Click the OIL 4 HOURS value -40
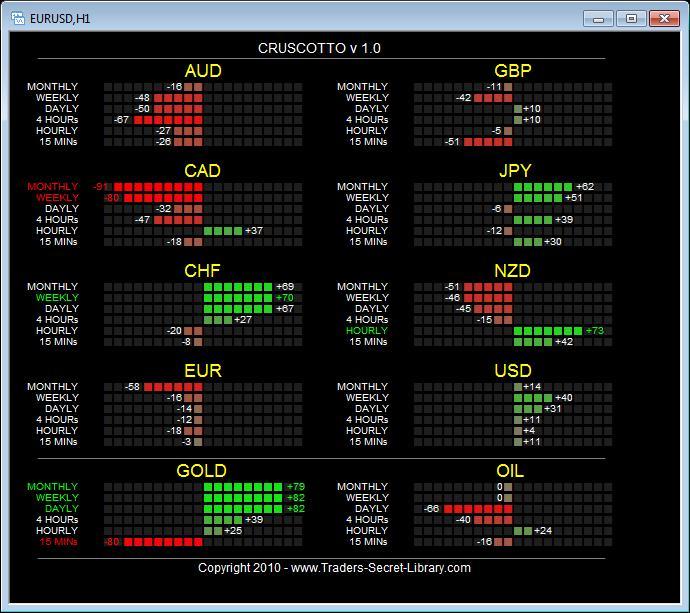This screenshot has width=690, height=613. point(463,520)
